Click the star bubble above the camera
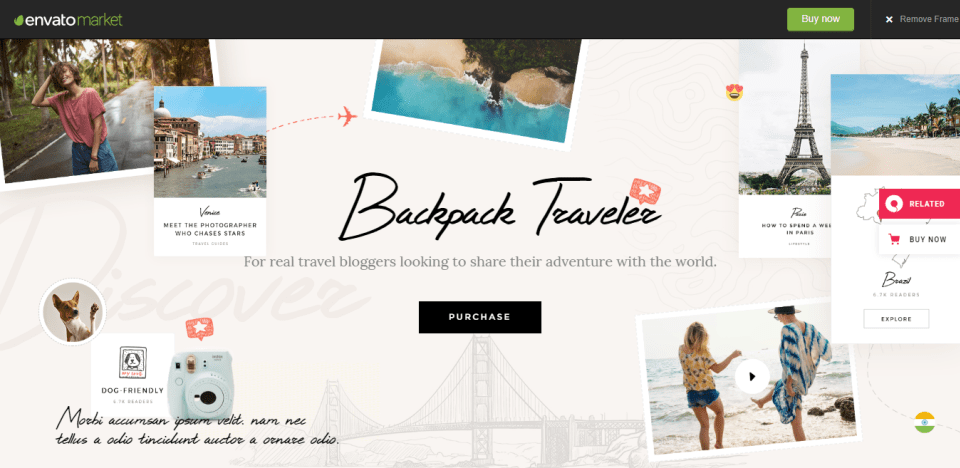The height and width of the screenshot is (468, 960). [x=199, y=328]
